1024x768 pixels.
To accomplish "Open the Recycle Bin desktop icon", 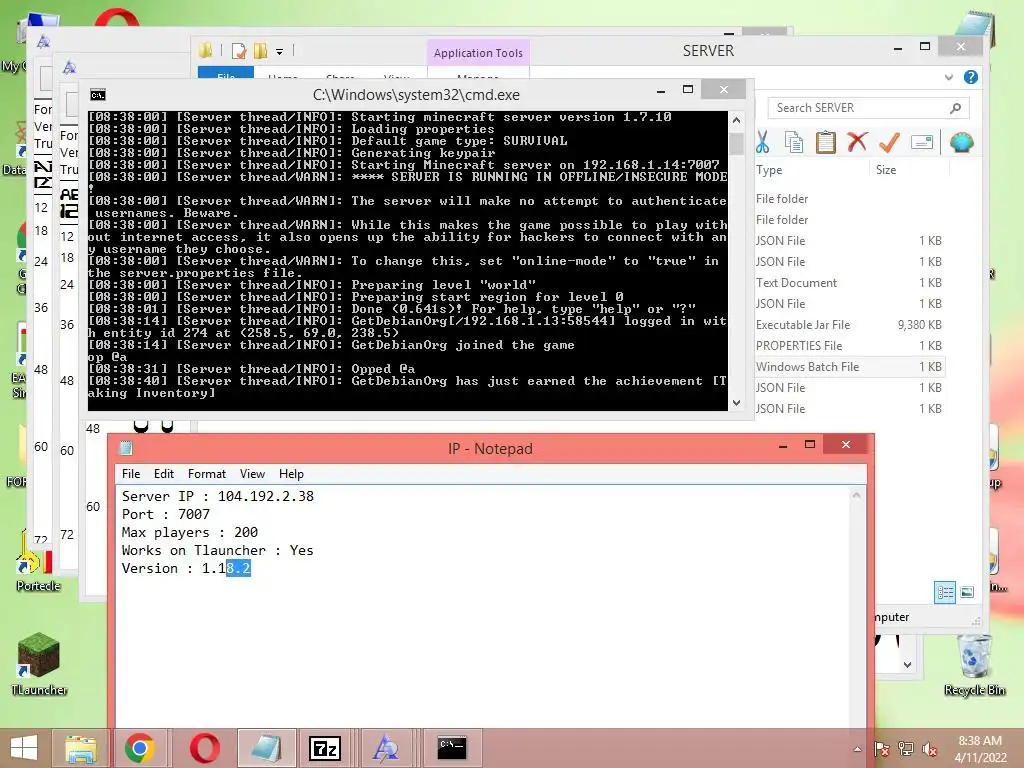I will pos(974,665).
